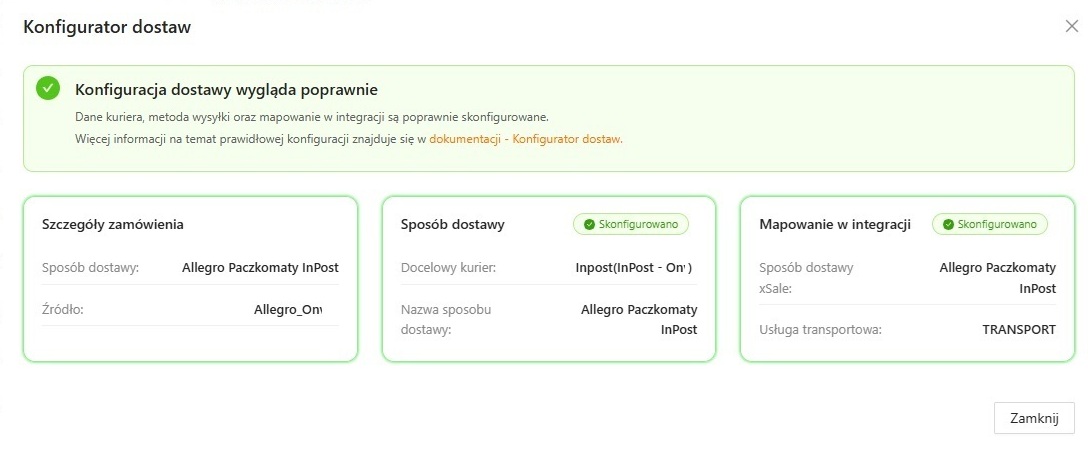This screenshot has width=1088, height=450.
Task: Click Skonfigurowano badge beside Mapowanie w integracji
Action: (x=989, y=224)
